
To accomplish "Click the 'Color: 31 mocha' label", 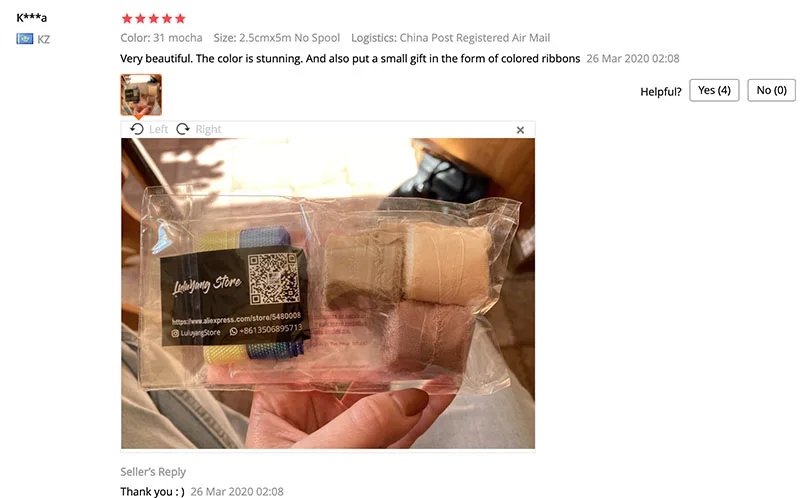I will tap(161, 38).
